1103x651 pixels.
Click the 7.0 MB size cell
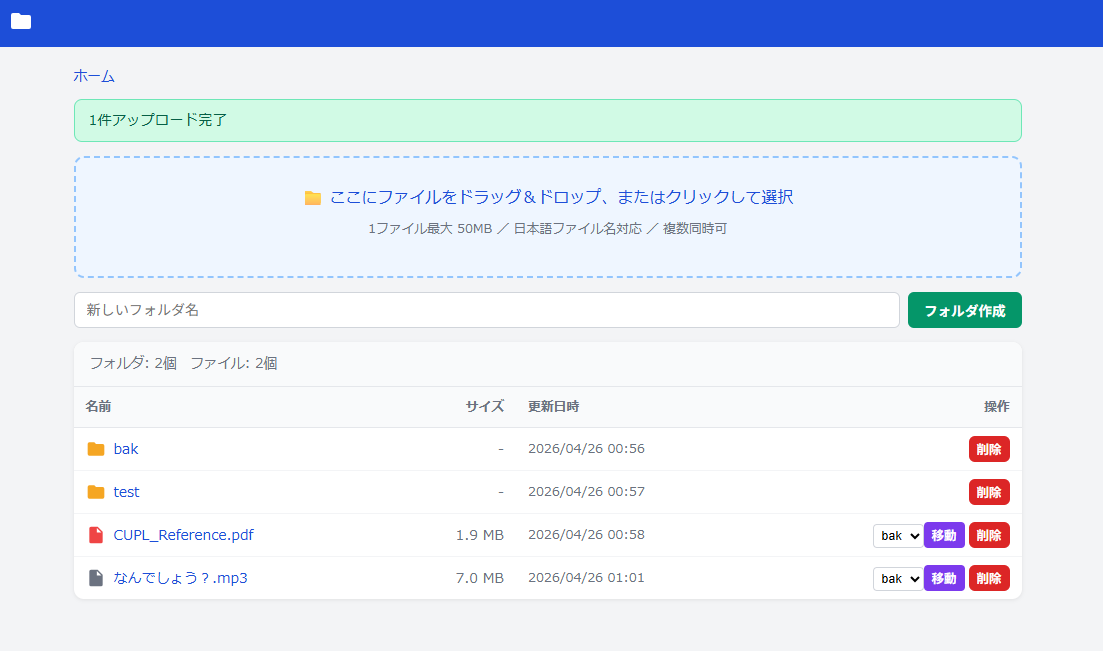pos(480,578)
